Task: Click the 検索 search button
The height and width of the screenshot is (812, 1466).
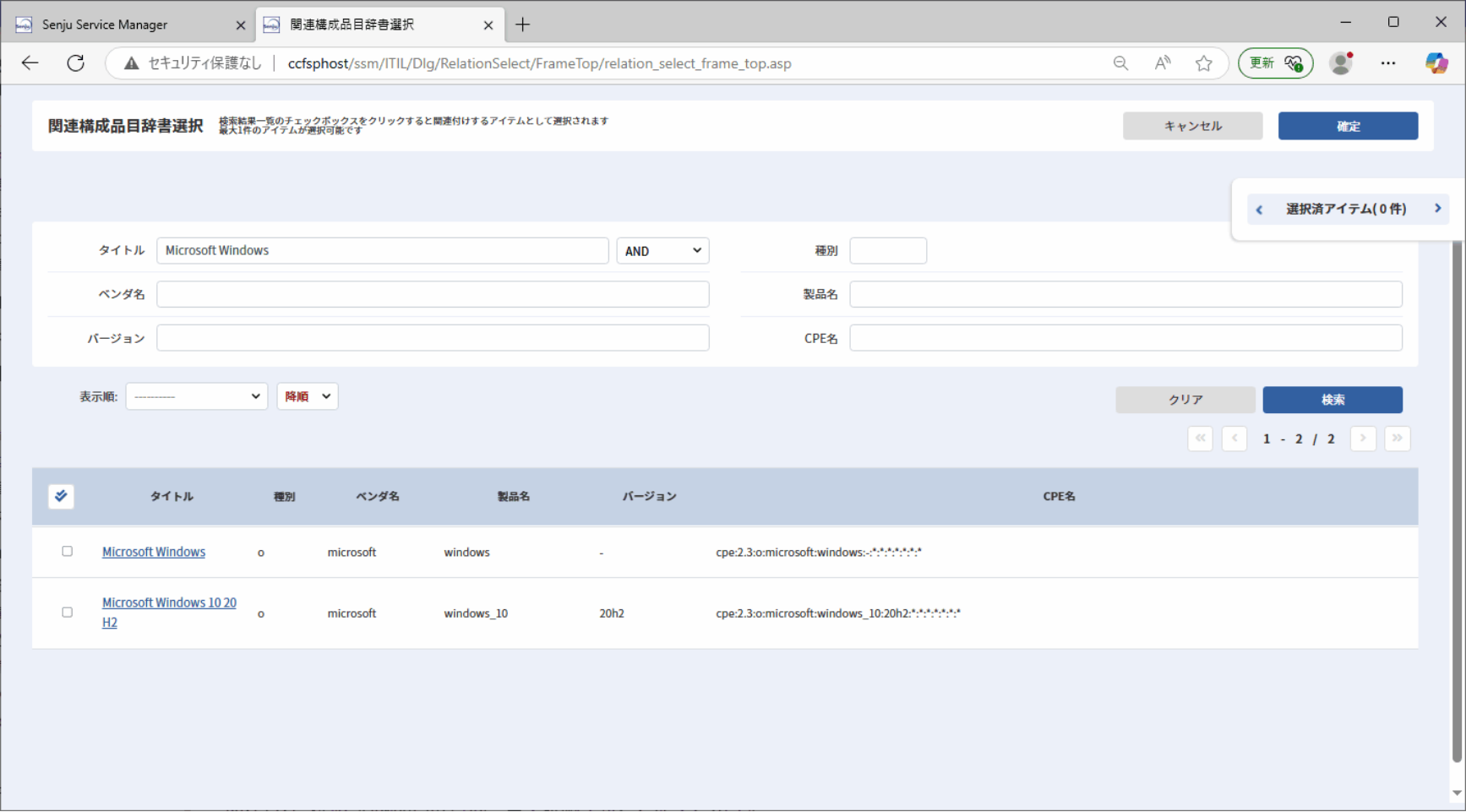Action: tap(1332, 400)
